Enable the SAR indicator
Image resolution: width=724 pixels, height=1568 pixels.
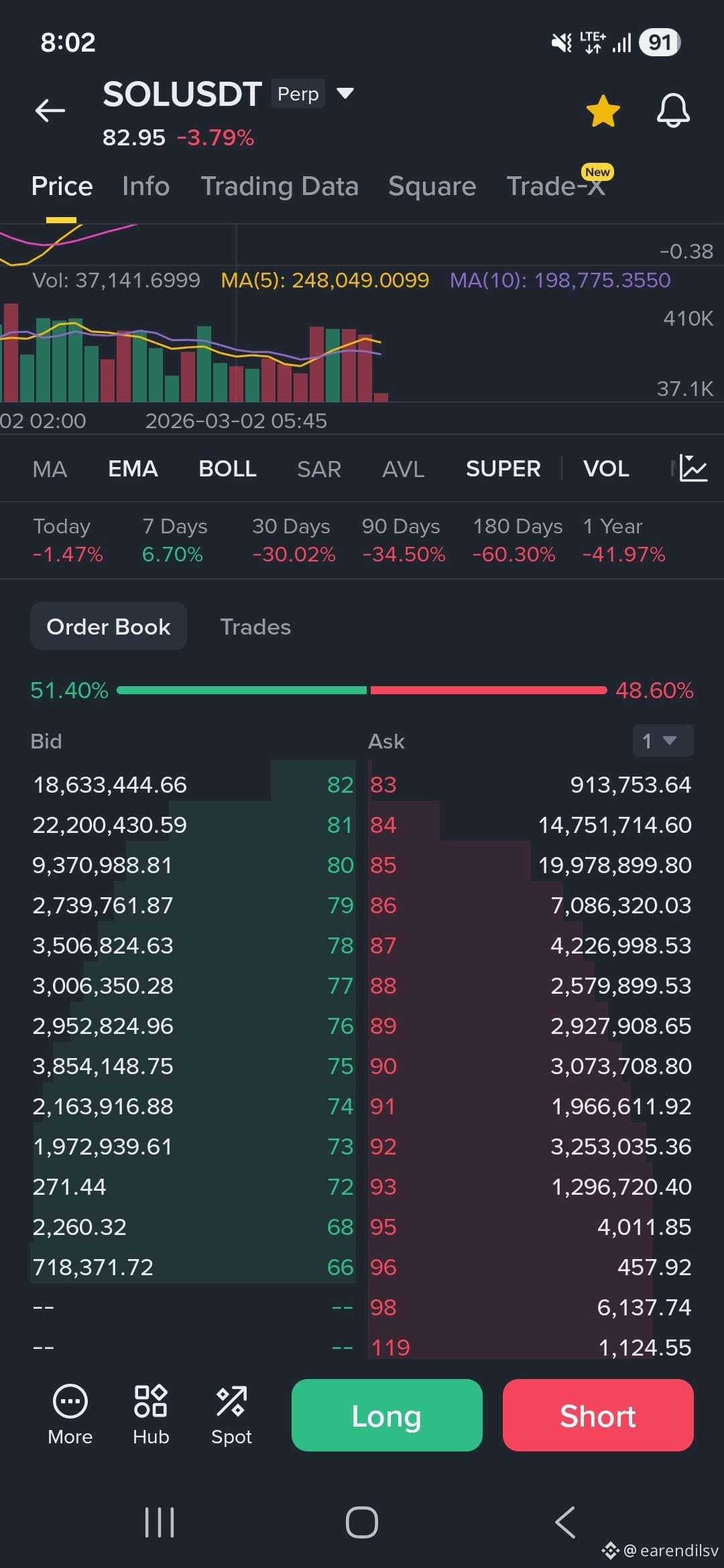[319, 468]
